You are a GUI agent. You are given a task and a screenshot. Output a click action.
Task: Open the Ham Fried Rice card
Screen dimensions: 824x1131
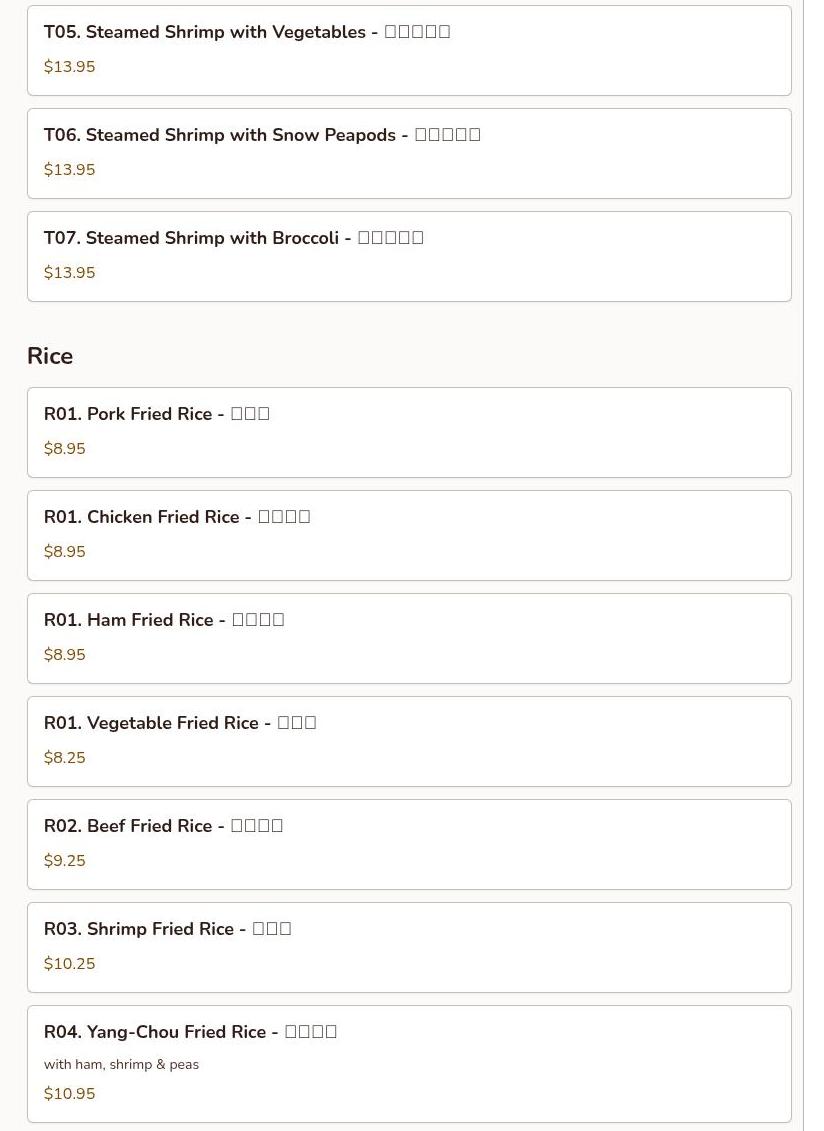click(x=409, y=639)
